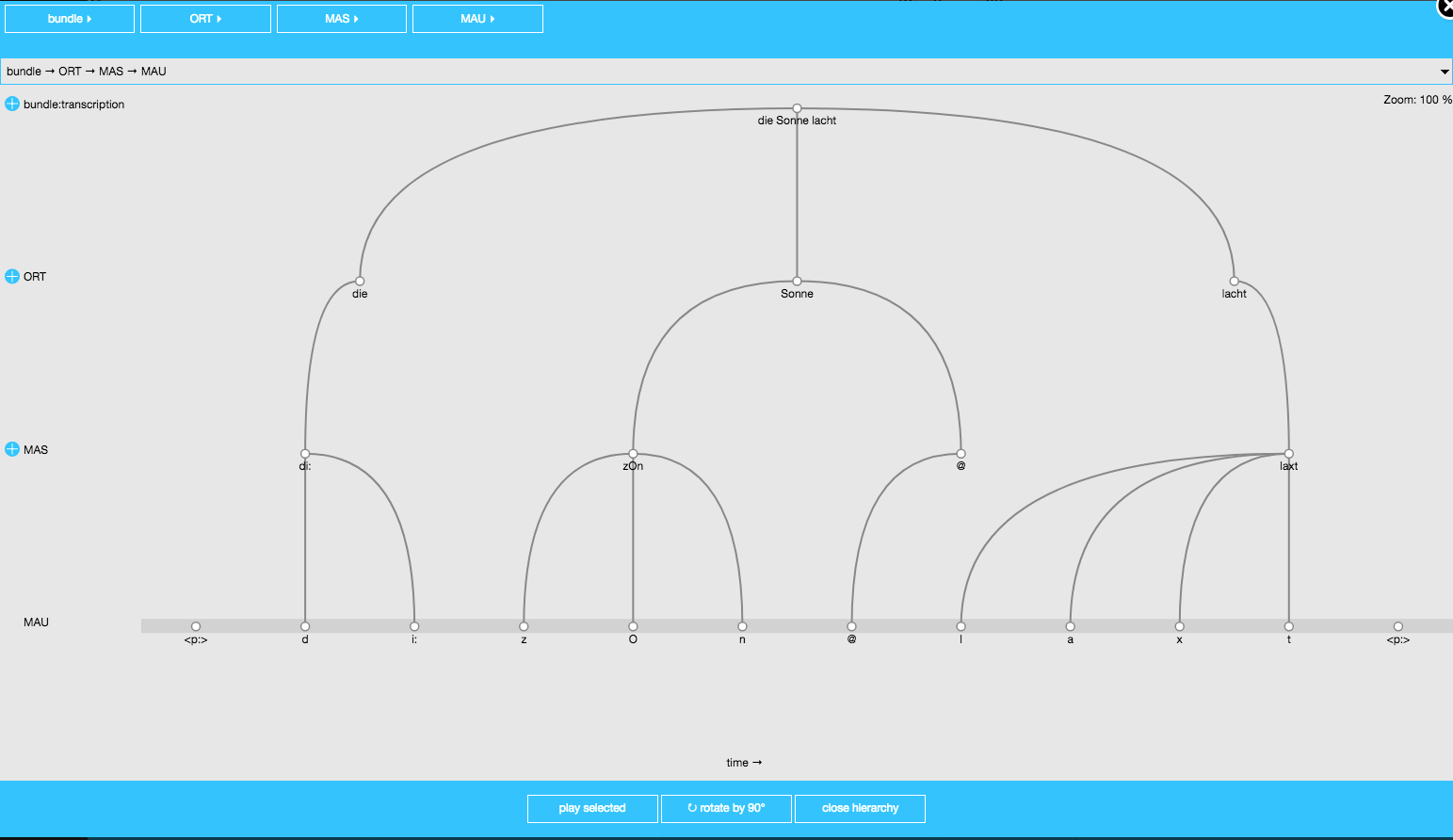The width and height of the screenshot is (1453, 840).
Task: Click the plus icon next to the MAS level
Action: point(11,449)
